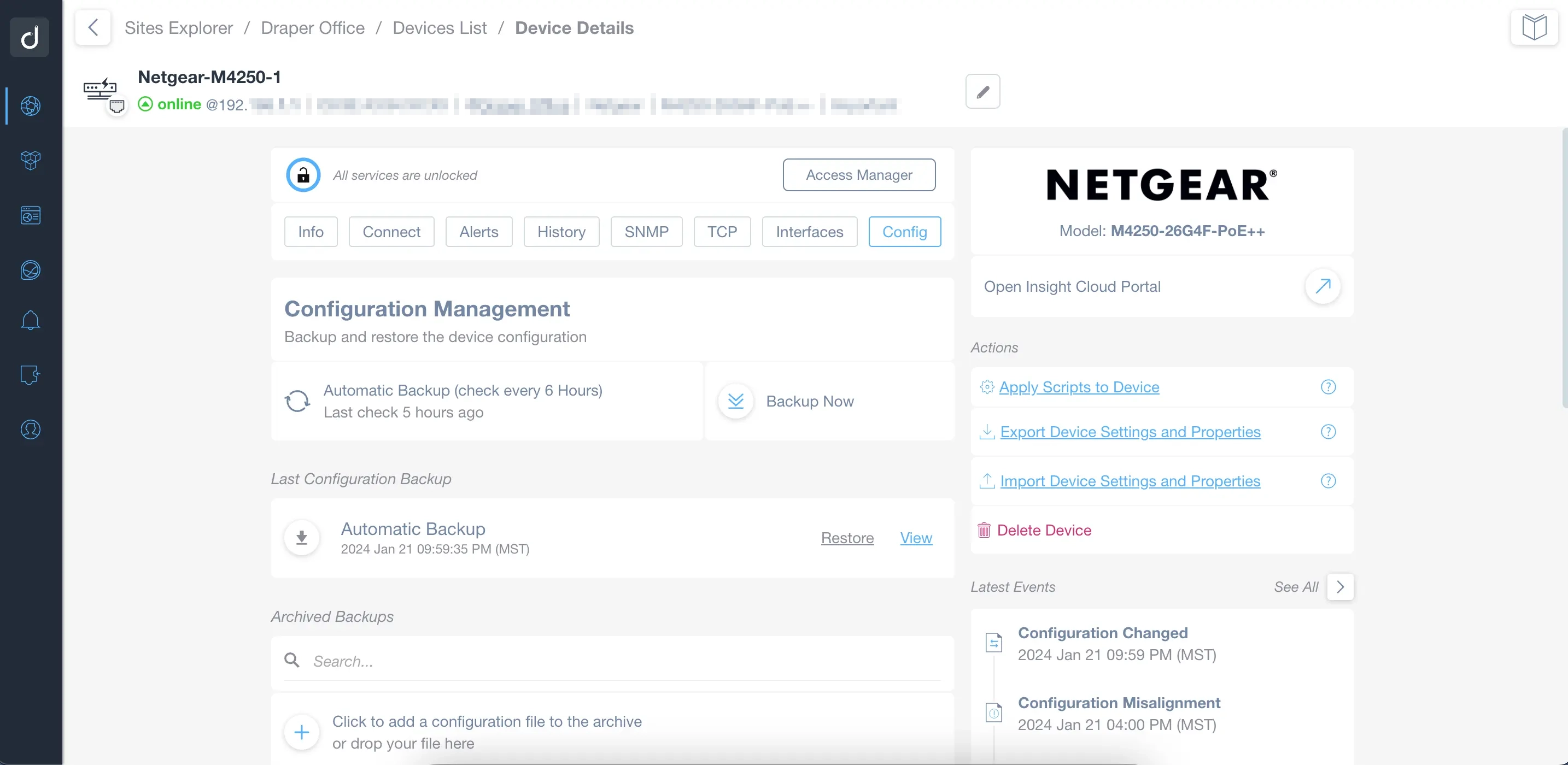Click the Sites Explorer breadcrumb

click(x=179, y=27)
